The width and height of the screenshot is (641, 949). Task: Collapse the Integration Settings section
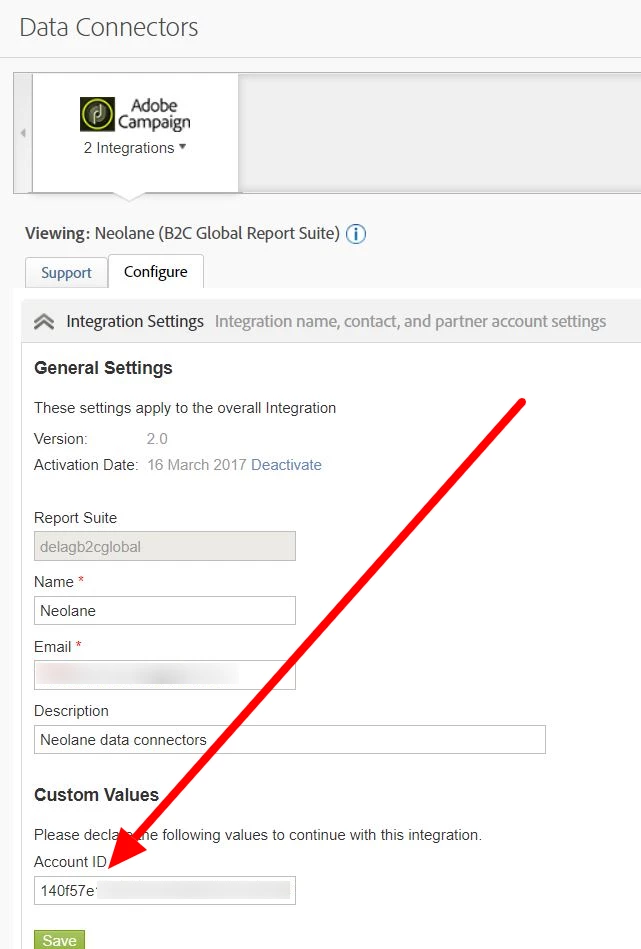point(44,321)
